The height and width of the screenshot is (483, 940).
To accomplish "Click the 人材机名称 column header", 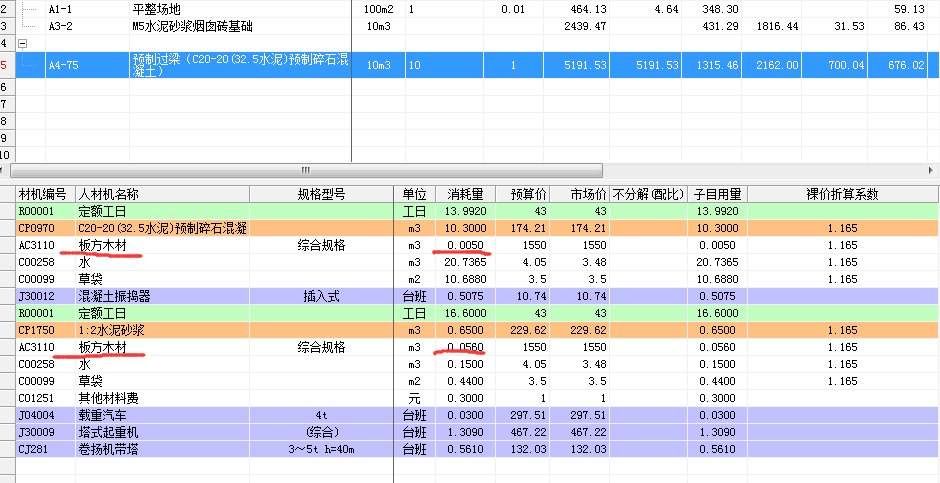I will tap(162, 194).
